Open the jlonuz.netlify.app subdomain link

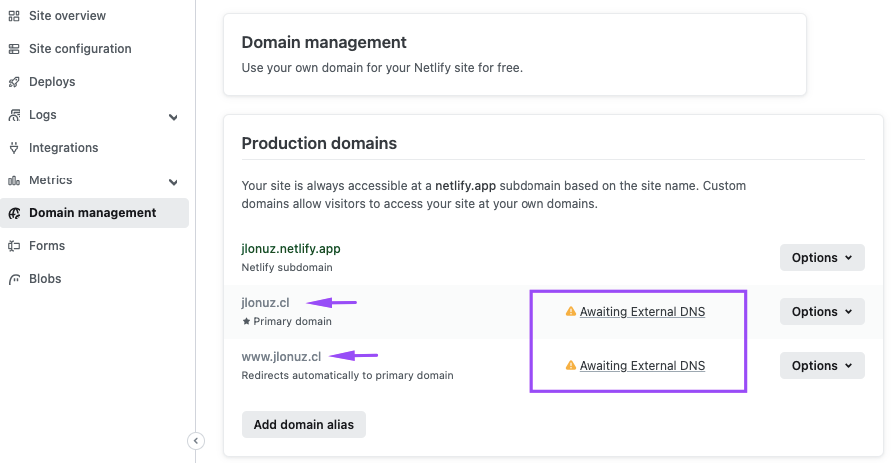[291, 248]
